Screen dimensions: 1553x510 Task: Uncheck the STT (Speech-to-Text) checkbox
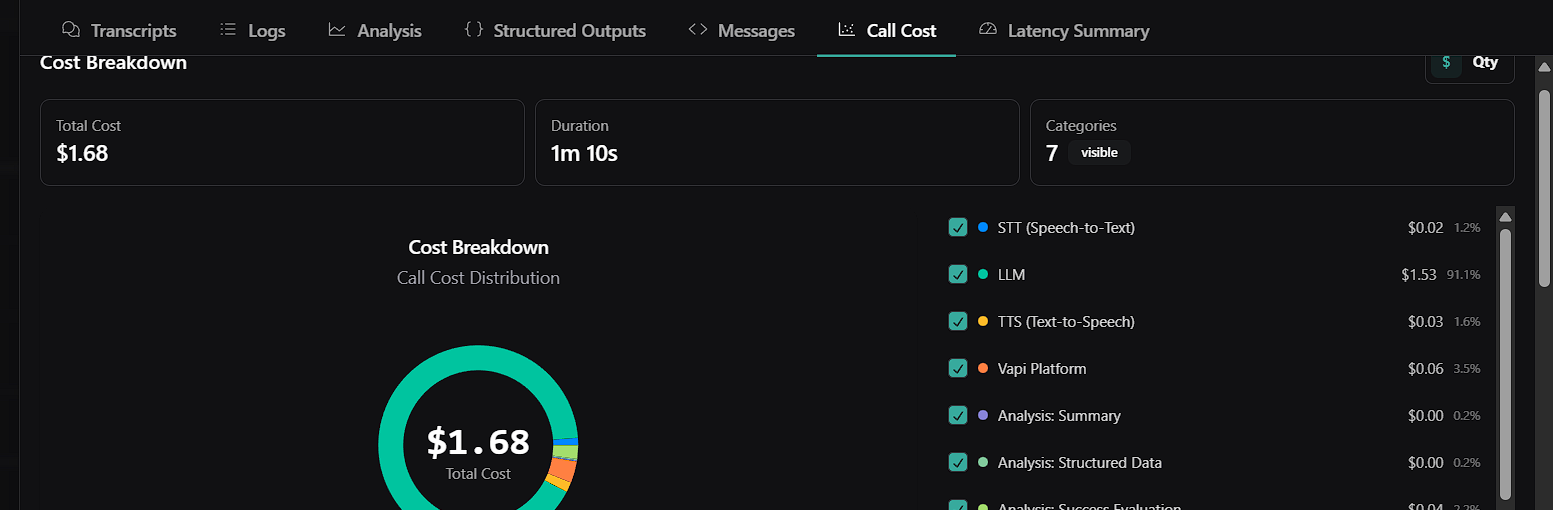[958, 227]
